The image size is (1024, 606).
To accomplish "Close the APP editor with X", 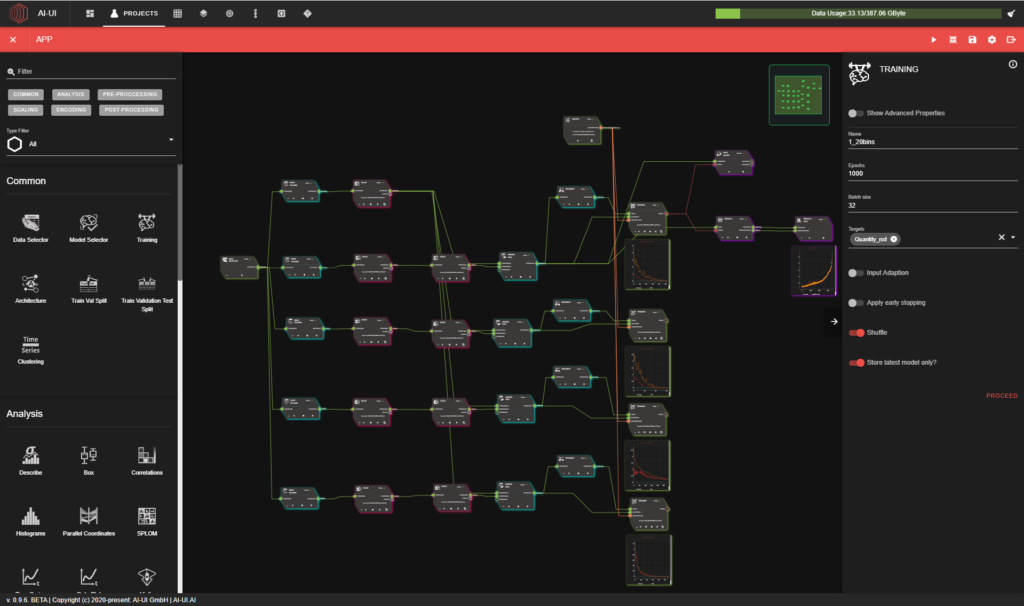I will [x=13, y=40].
